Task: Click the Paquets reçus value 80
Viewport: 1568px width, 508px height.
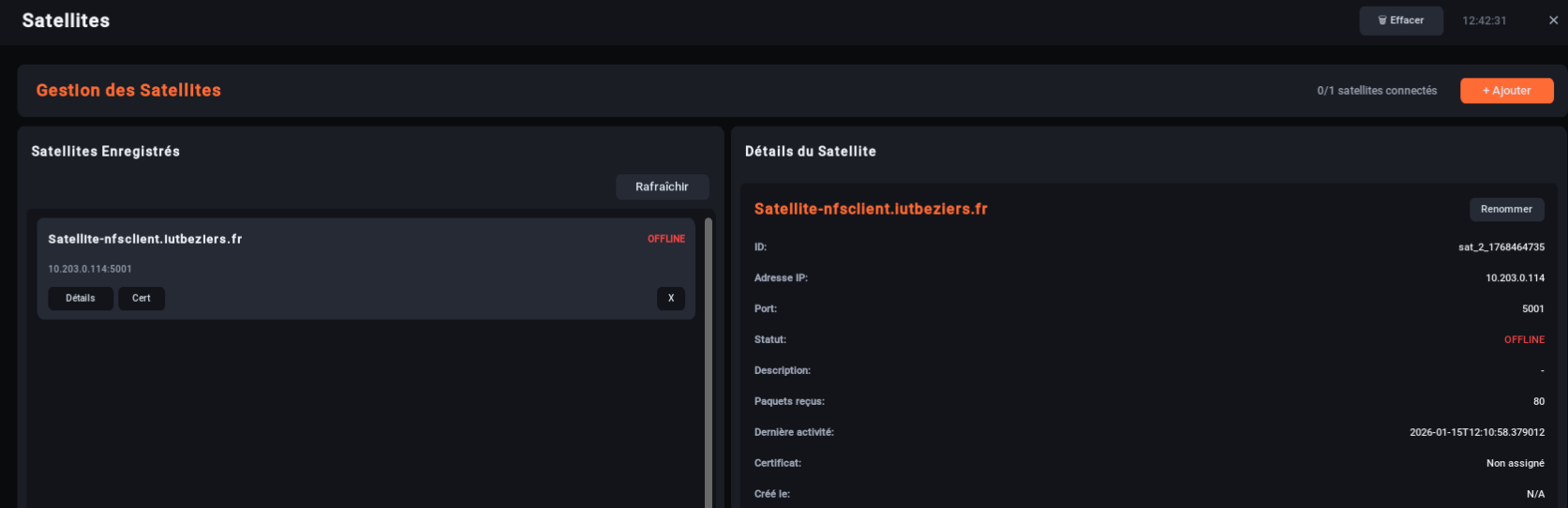Action: [x=1539, y=401]
